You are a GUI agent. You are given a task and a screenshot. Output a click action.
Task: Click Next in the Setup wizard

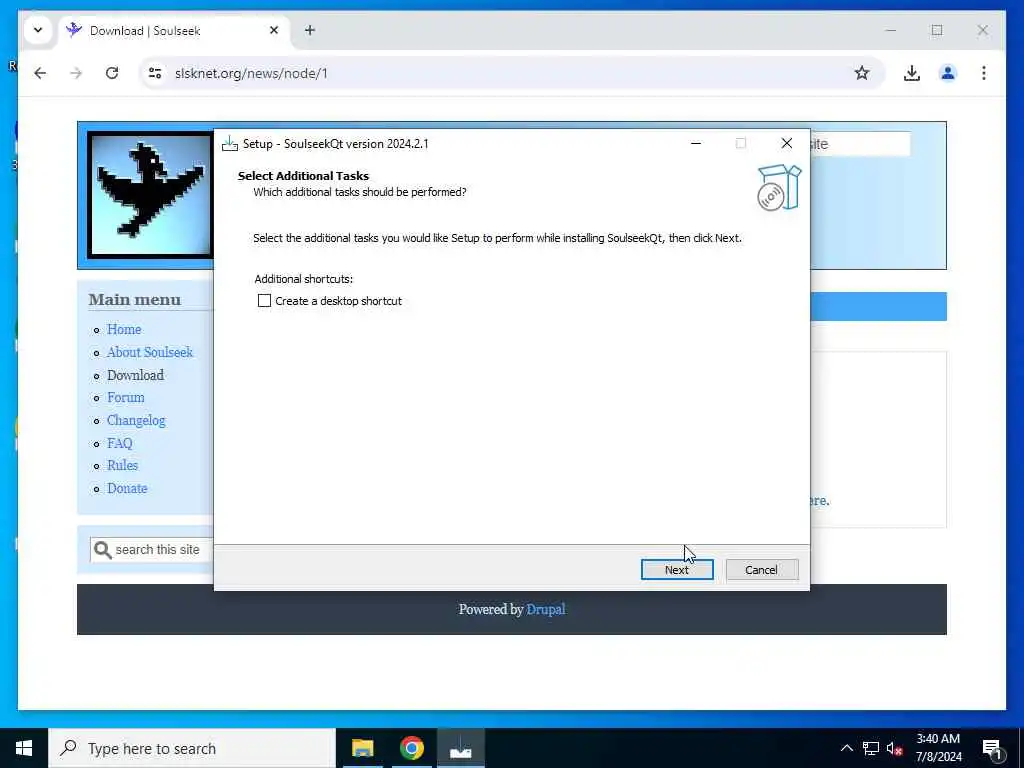677,569
